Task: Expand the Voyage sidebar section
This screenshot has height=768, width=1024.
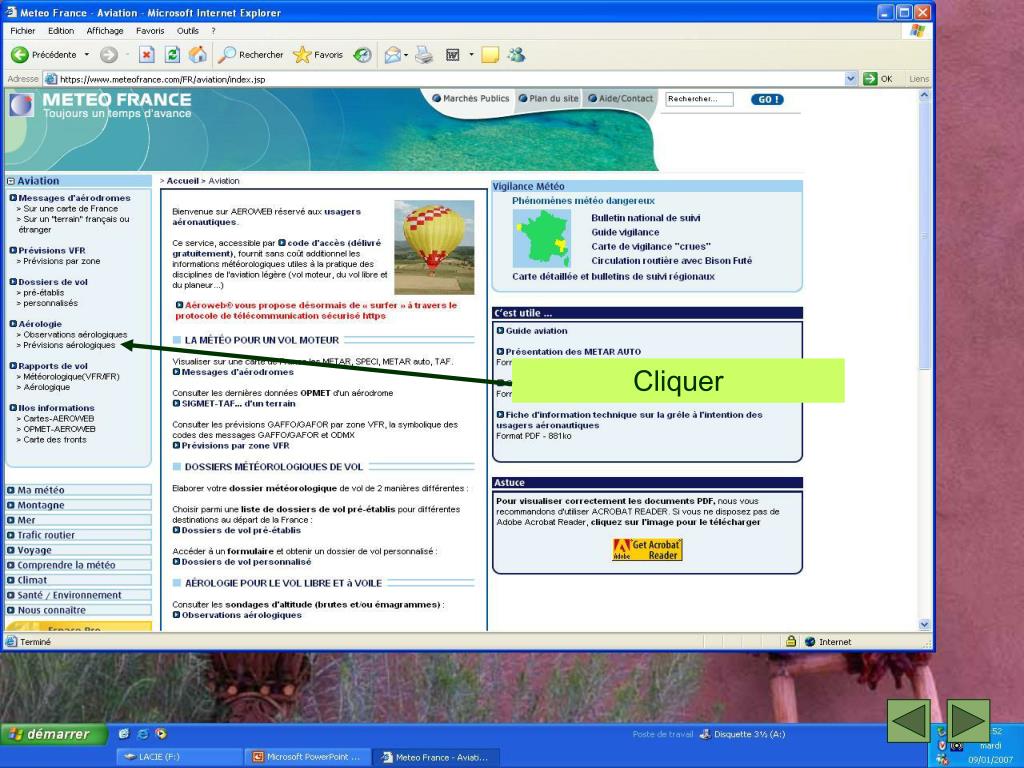Action: point(78,550)
